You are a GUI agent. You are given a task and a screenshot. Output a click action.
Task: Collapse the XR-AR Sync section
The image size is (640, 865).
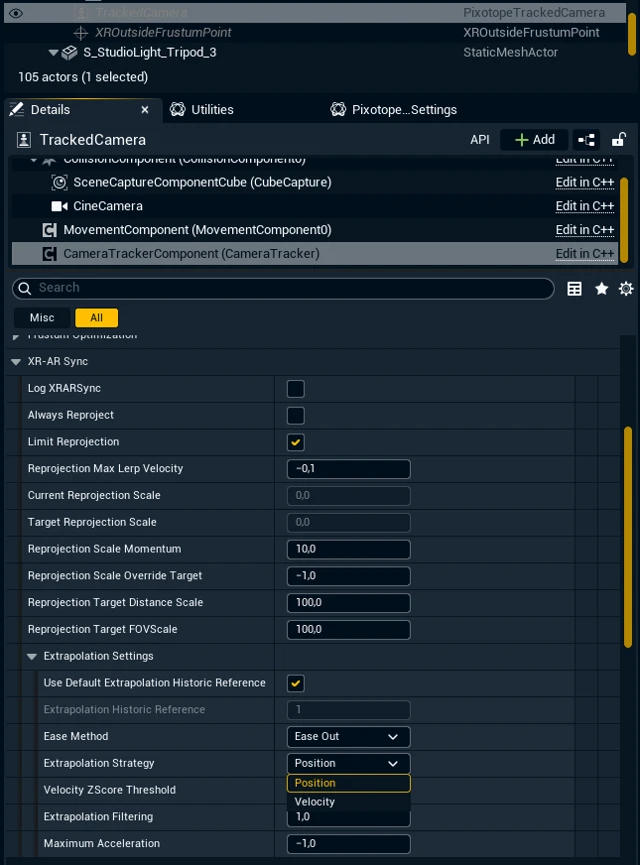coord(16,362)
